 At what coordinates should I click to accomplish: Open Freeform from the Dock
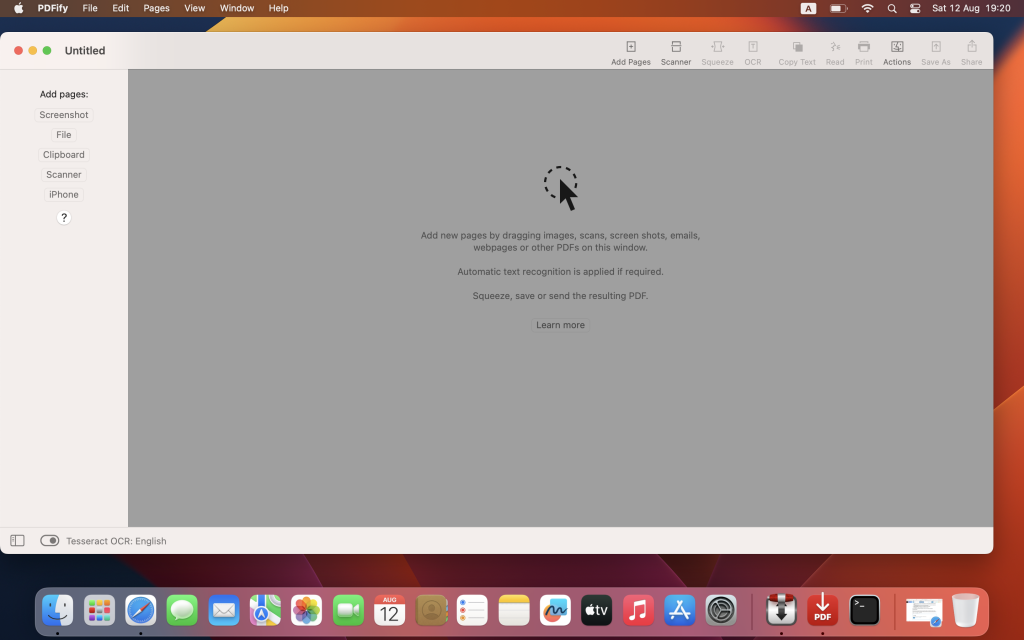tap(555, 610)
